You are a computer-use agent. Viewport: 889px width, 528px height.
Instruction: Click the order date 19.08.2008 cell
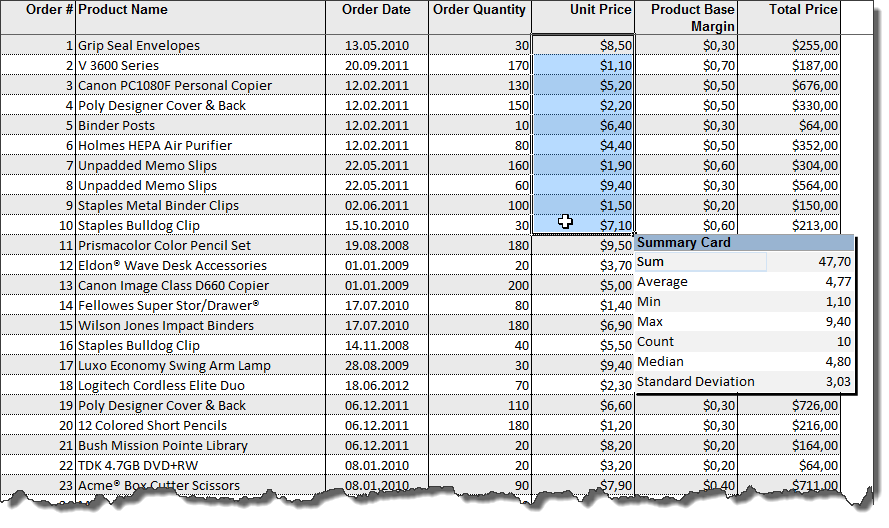[x=377, y=246]
